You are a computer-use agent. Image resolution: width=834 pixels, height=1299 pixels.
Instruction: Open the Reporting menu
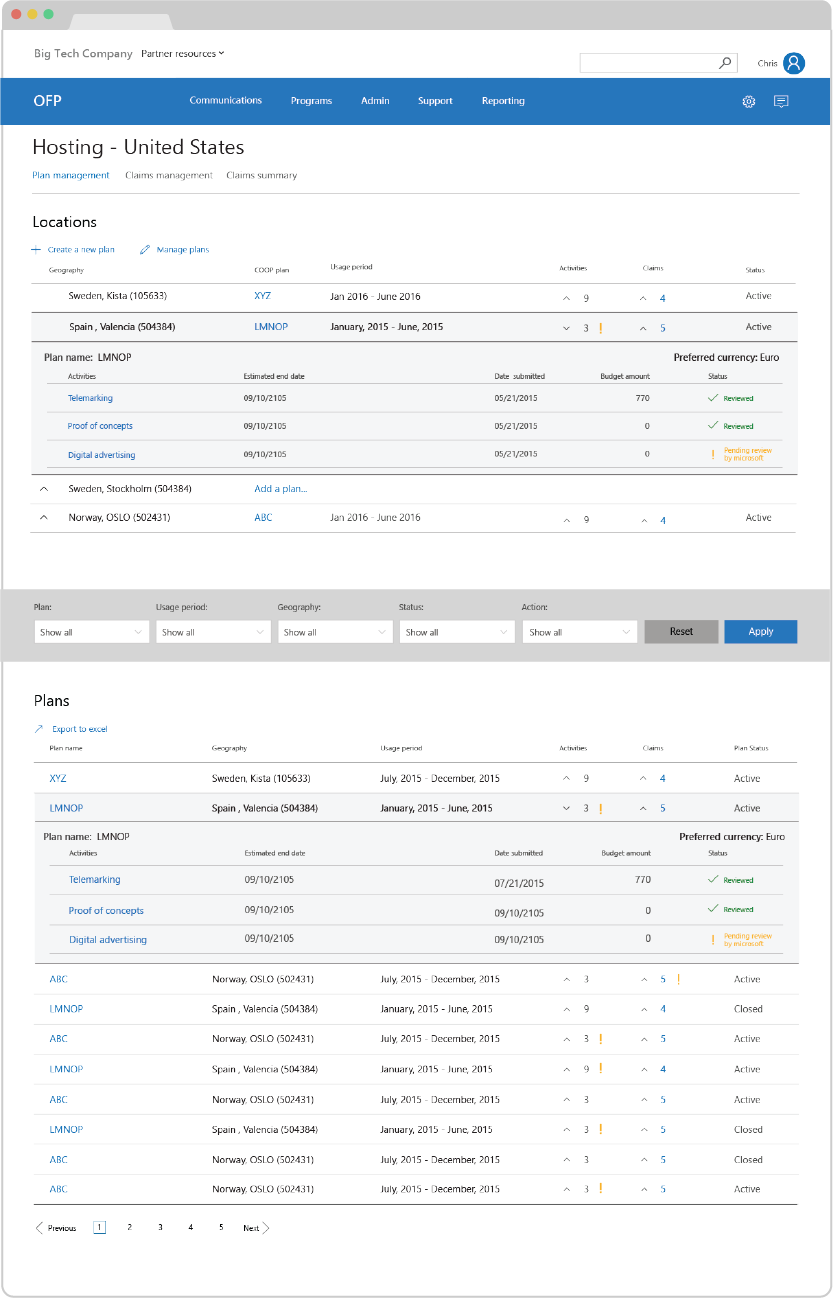[x=503, y=101]
